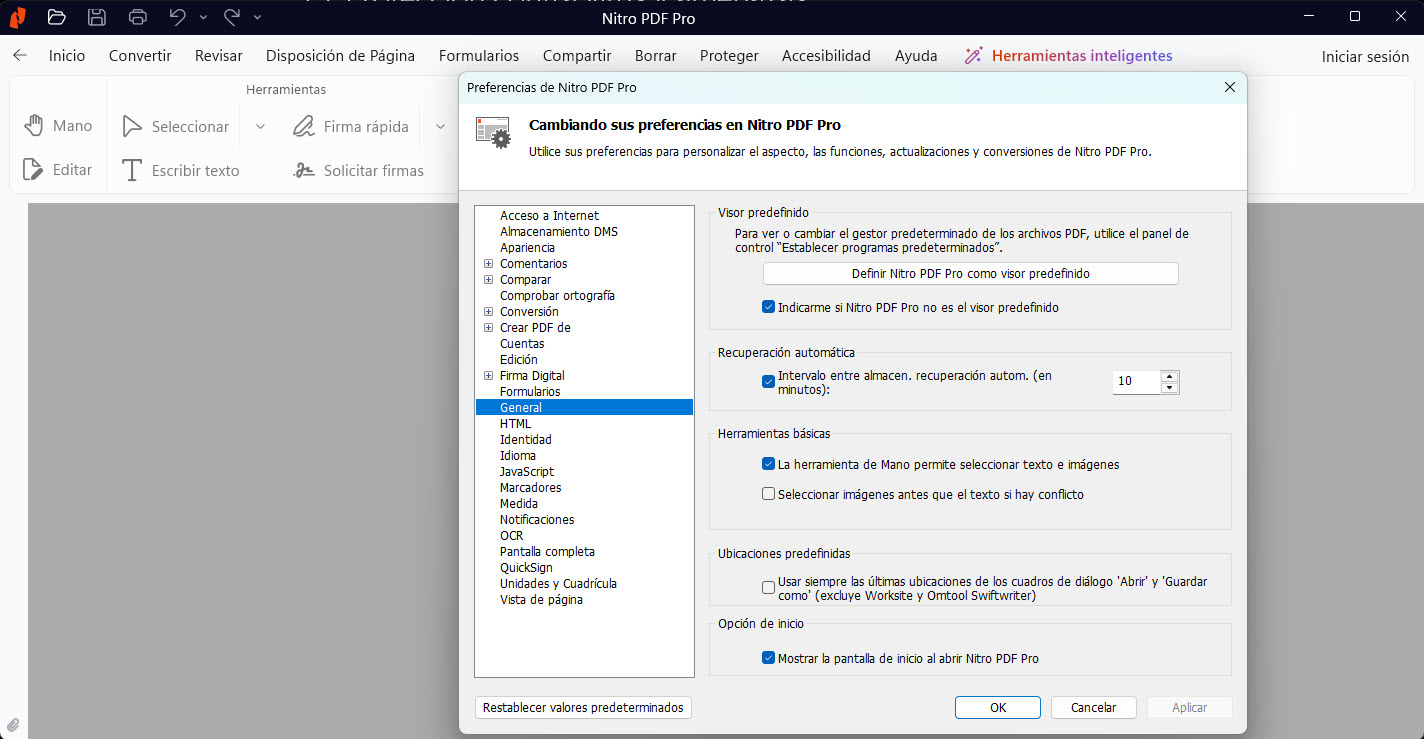Screen dimensions: 1424x739
Task: Open the Compartir tab
Action: point(577,56)
